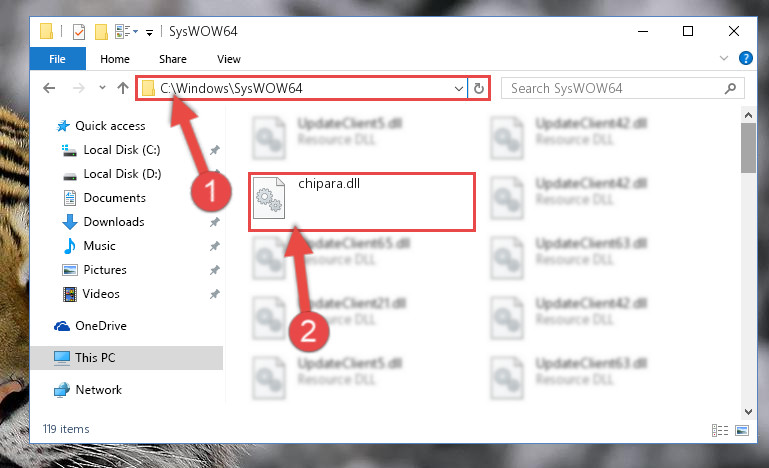
Task: Click the Up one level arrow
Action: (x=123, y=88)
